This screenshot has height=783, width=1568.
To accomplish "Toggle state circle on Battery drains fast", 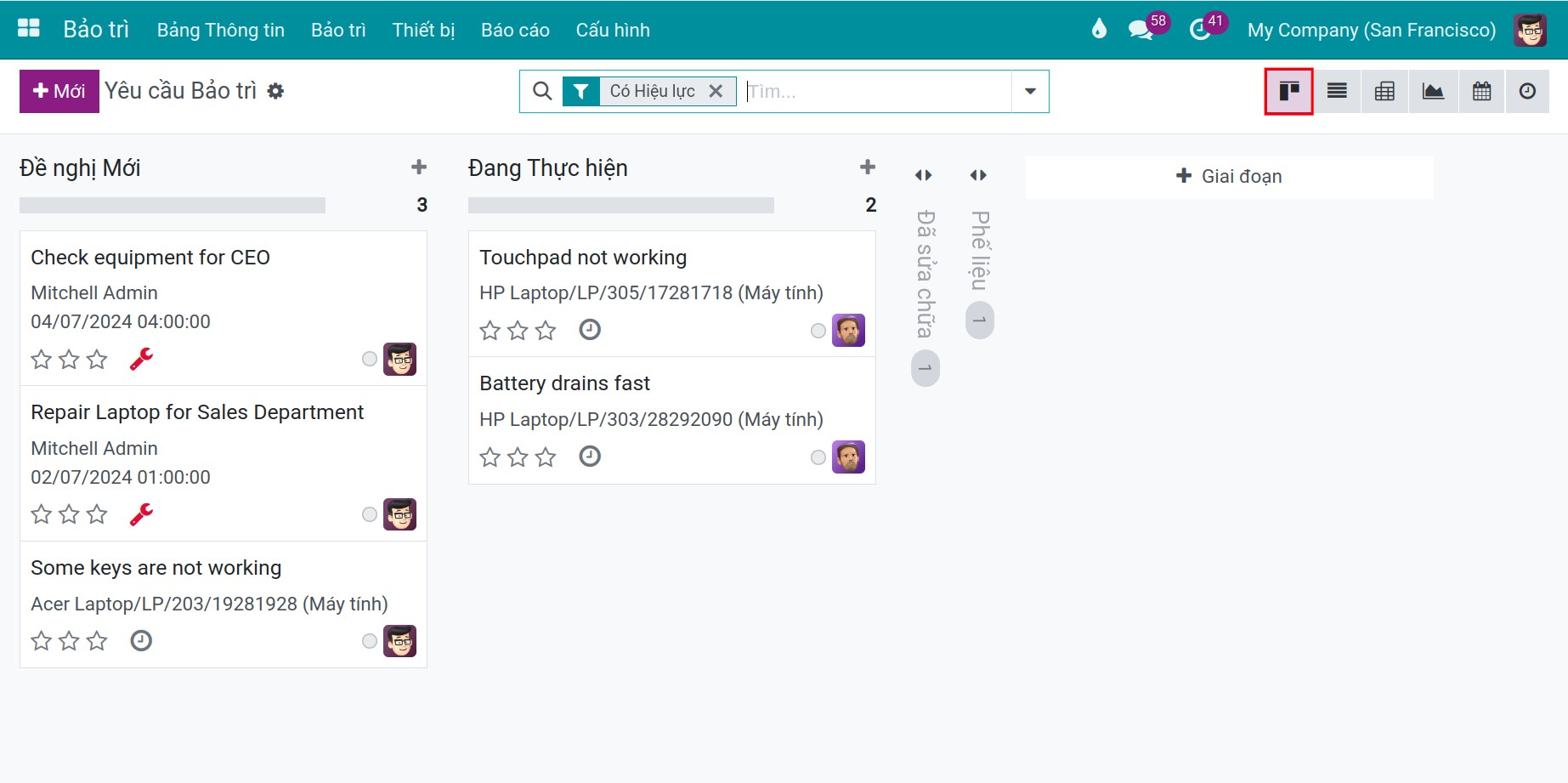I will [x=818, y=457].
